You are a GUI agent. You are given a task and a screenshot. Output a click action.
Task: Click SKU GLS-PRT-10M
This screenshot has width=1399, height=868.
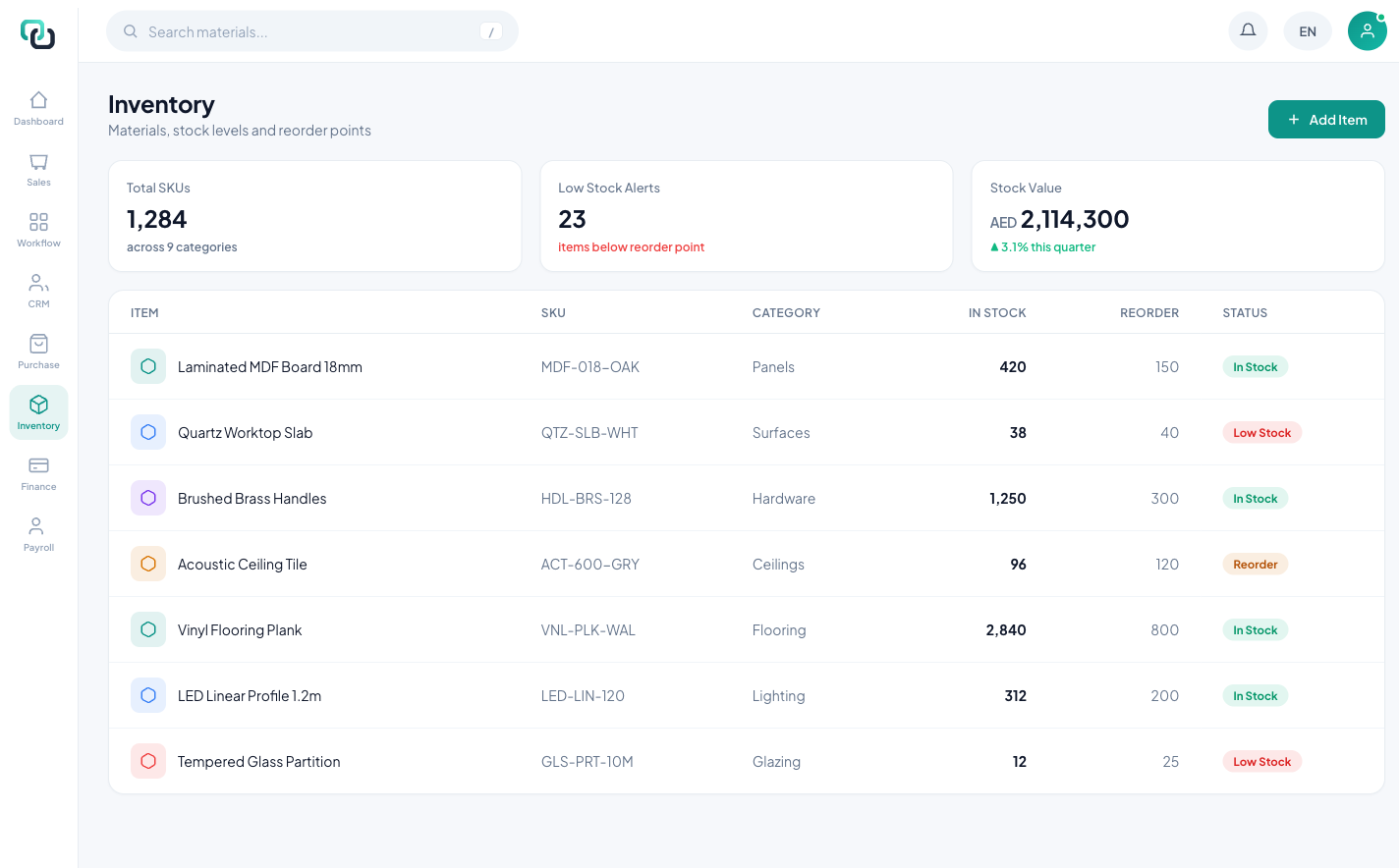pos(588,762)
